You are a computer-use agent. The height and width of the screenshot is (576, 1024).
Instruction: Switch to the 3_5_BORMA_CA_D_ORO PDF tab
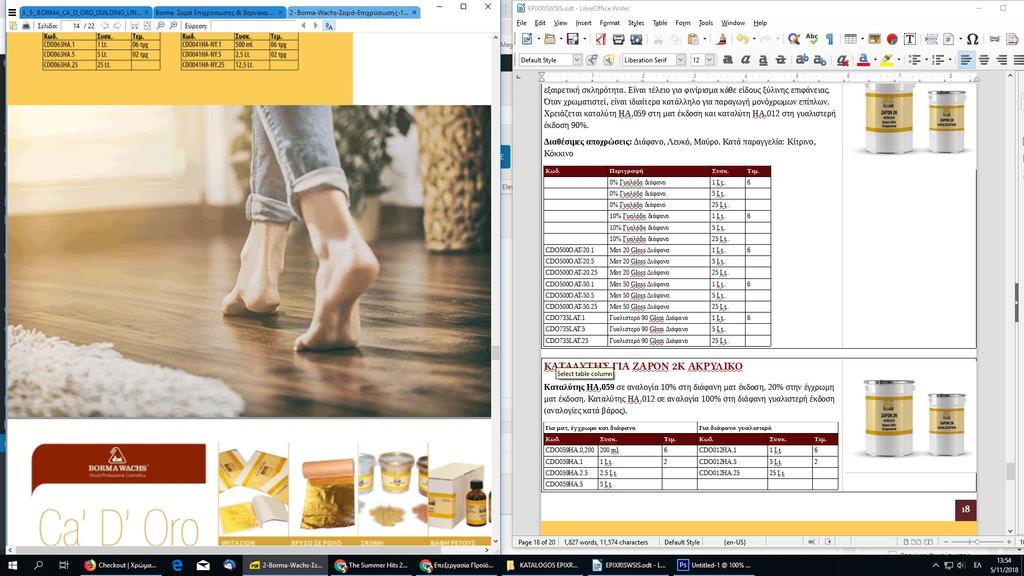pos(85,12)
